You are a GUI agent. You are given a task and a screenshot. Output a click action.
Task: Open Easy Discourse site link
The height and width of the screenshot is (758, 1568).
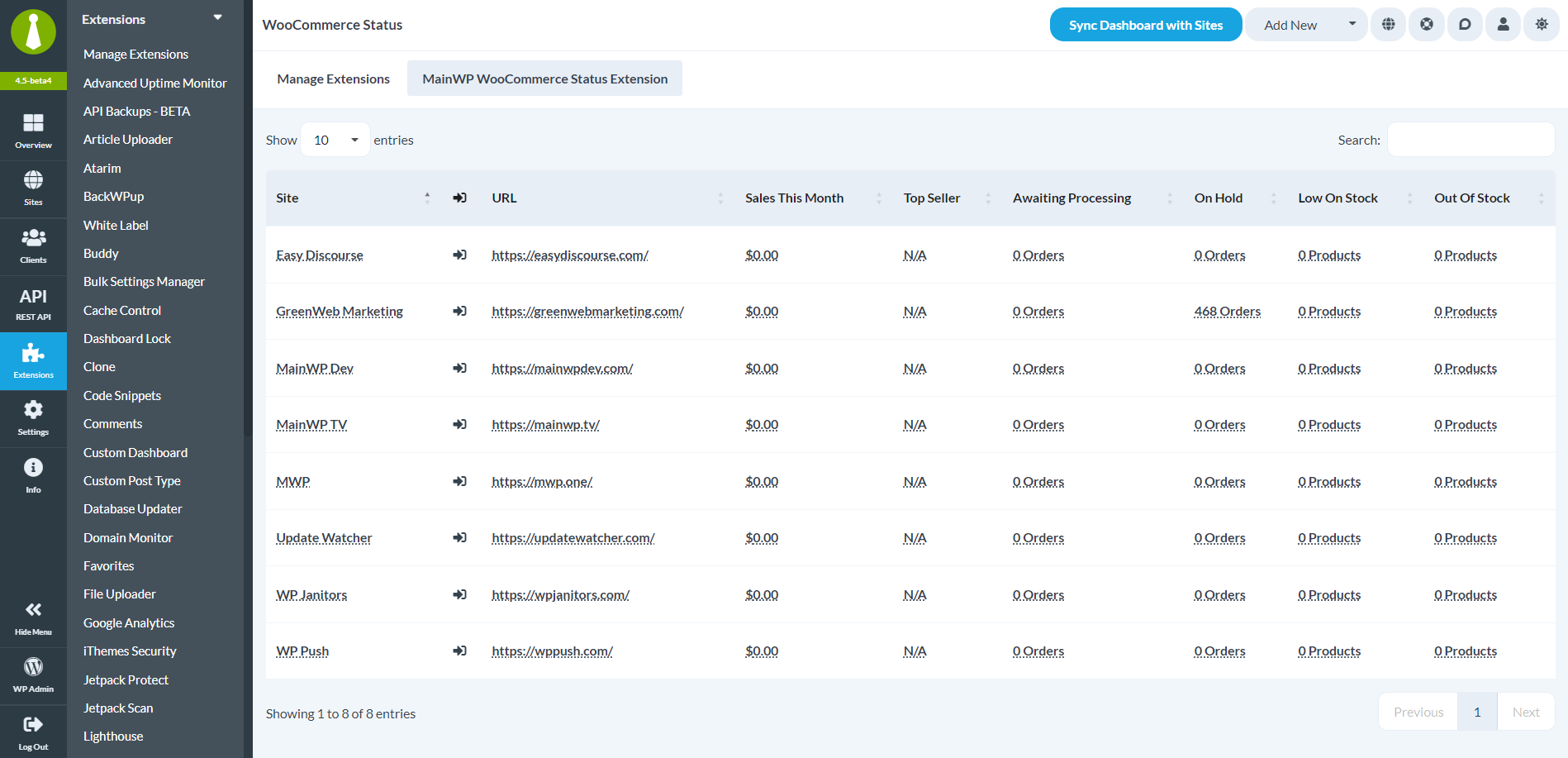(320, 255)
